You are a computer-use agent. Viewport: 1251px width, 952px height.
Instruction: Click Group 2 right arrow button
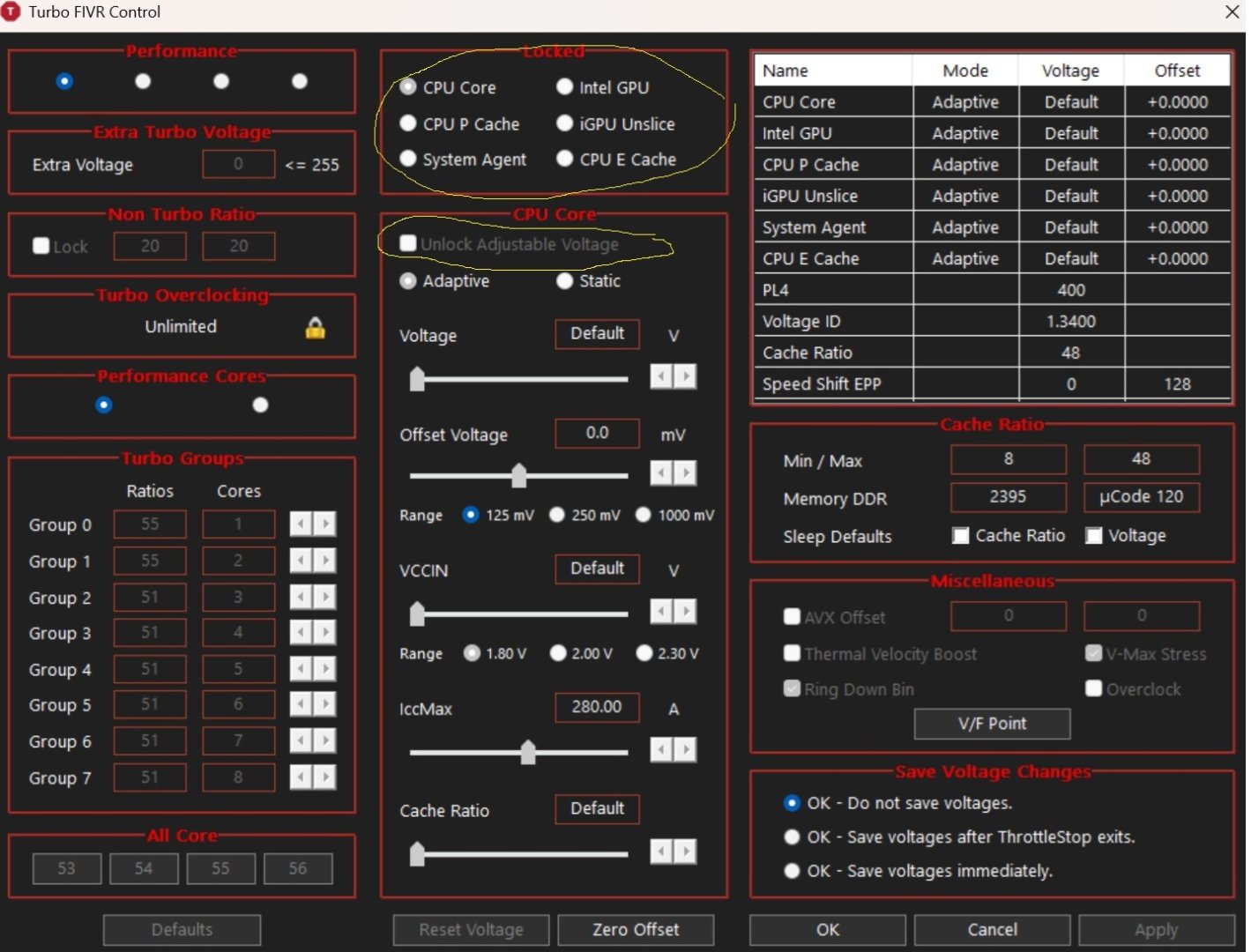click(x=324, y=597)
